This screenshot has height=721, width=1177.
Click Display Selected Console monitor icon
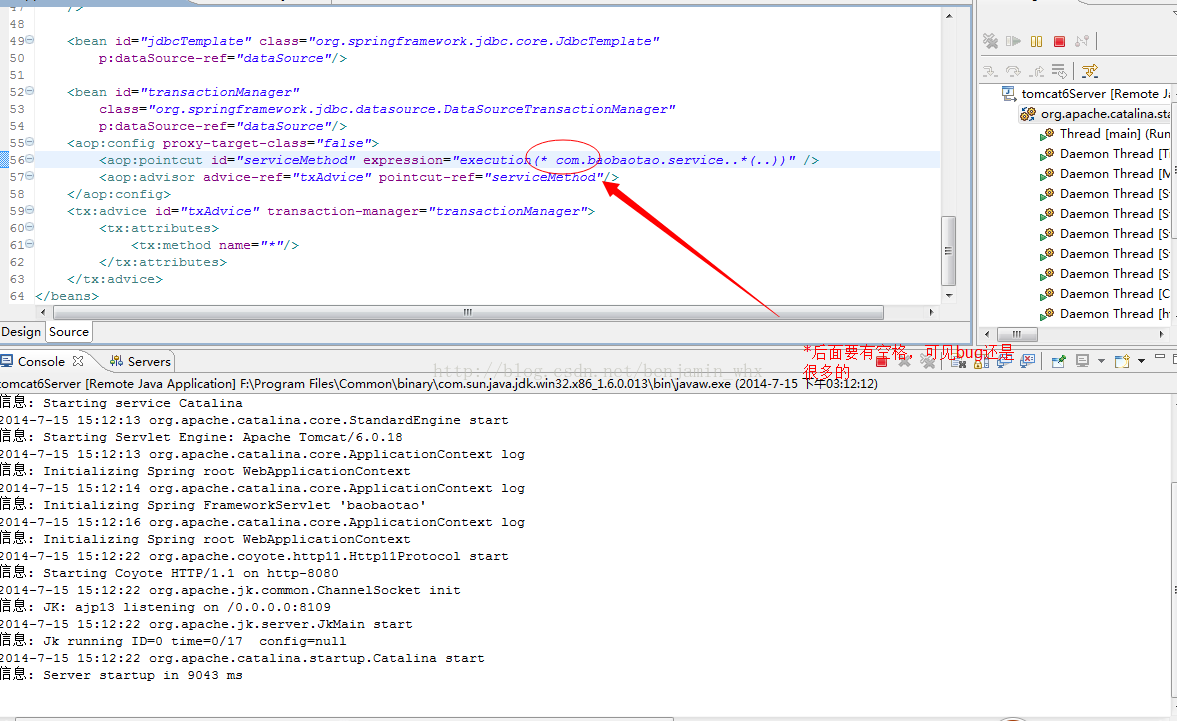1082,362
